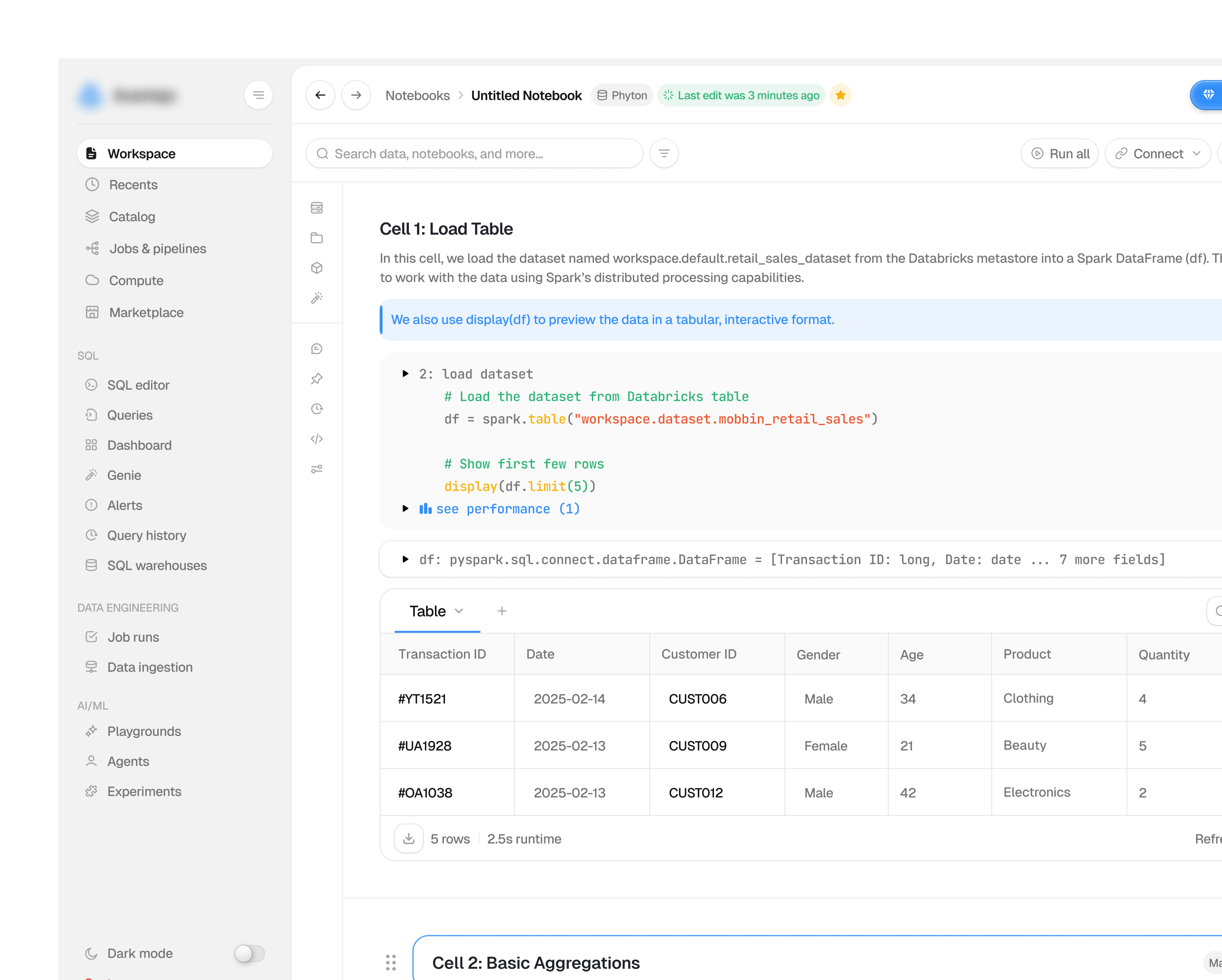Screen dimensions: 1222x980
Task: Open the settings sliders icon in notebook rail
Action: tap(317, 469)
